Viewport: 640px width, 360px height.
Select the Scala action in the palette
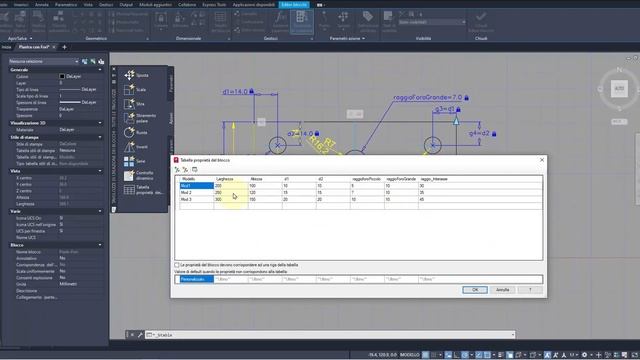[135, 89]
